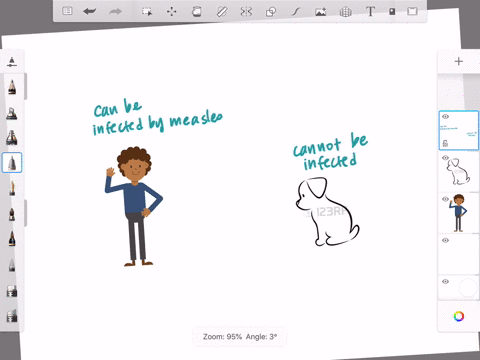The width and height of the screenshot is (480, 360).
Task: Toggle the fullscreen UI frame icon
Action: [412, 11]
